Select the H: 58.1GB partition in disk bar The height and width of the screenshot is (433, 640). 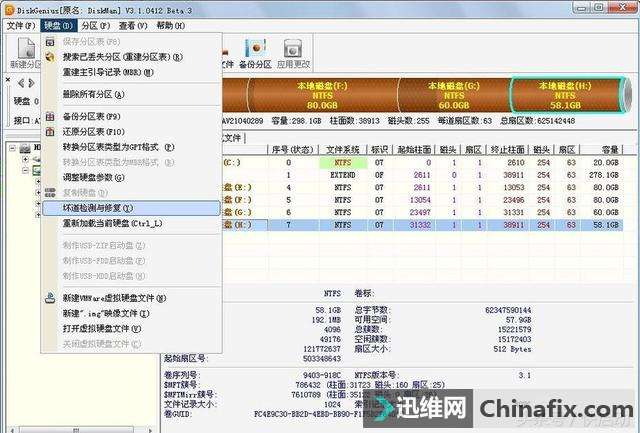click(x=565, y=95)
